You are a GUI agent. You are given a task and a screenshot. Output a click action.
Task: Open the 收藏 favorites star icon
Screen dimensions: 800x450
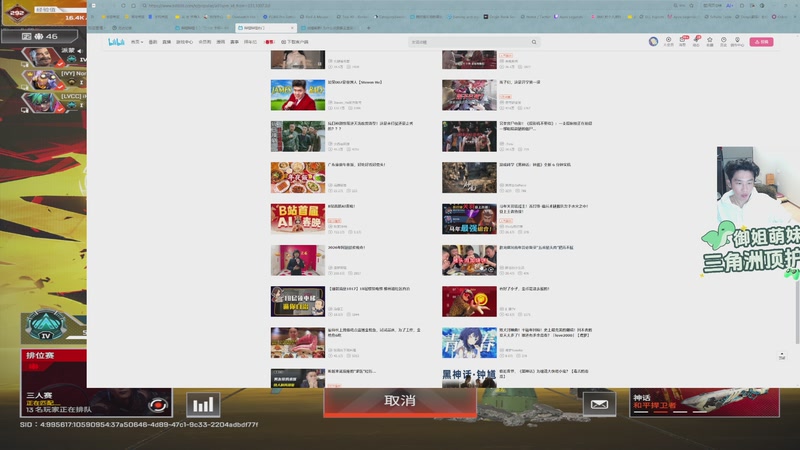(710, 42)
